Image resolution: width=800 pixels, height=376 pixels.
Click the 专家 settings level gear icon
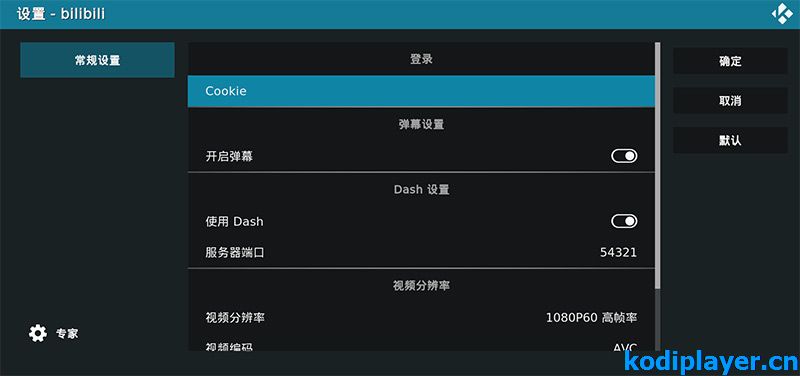point(38,334)
